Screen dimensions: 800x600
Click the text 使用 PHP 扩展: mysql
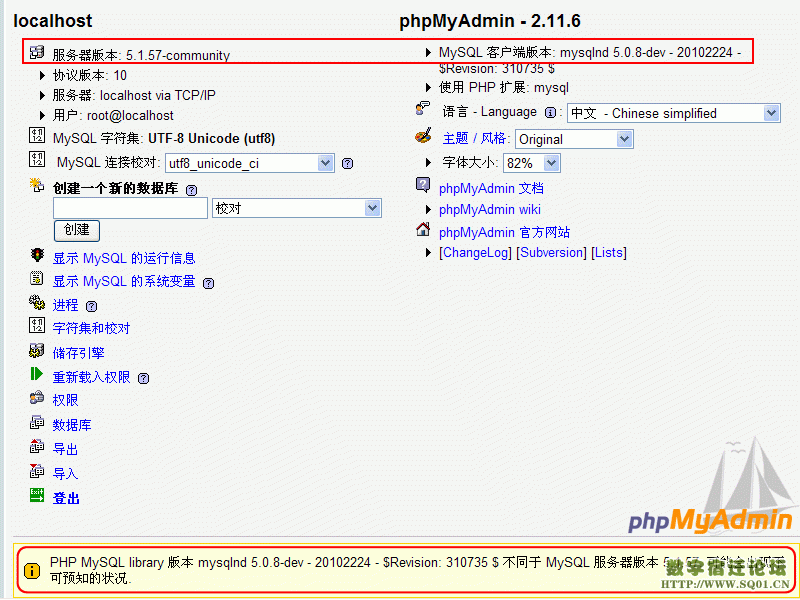504,88
